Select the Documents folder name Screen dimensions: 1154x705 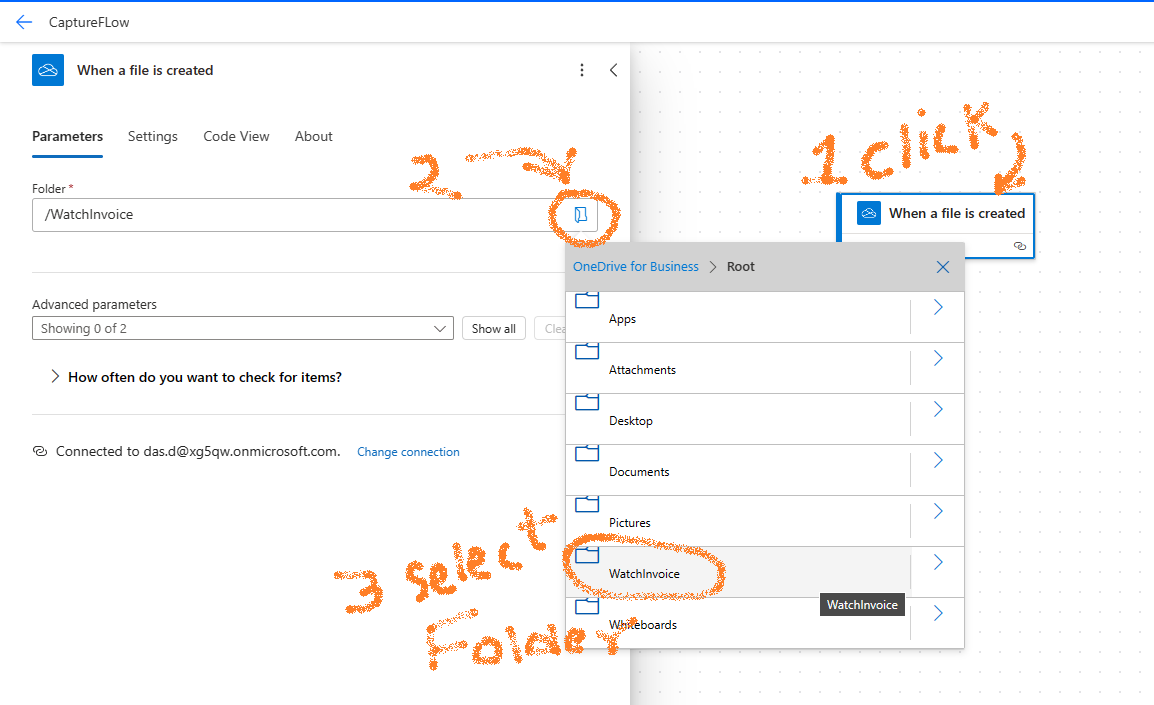(x=640, y=472)
